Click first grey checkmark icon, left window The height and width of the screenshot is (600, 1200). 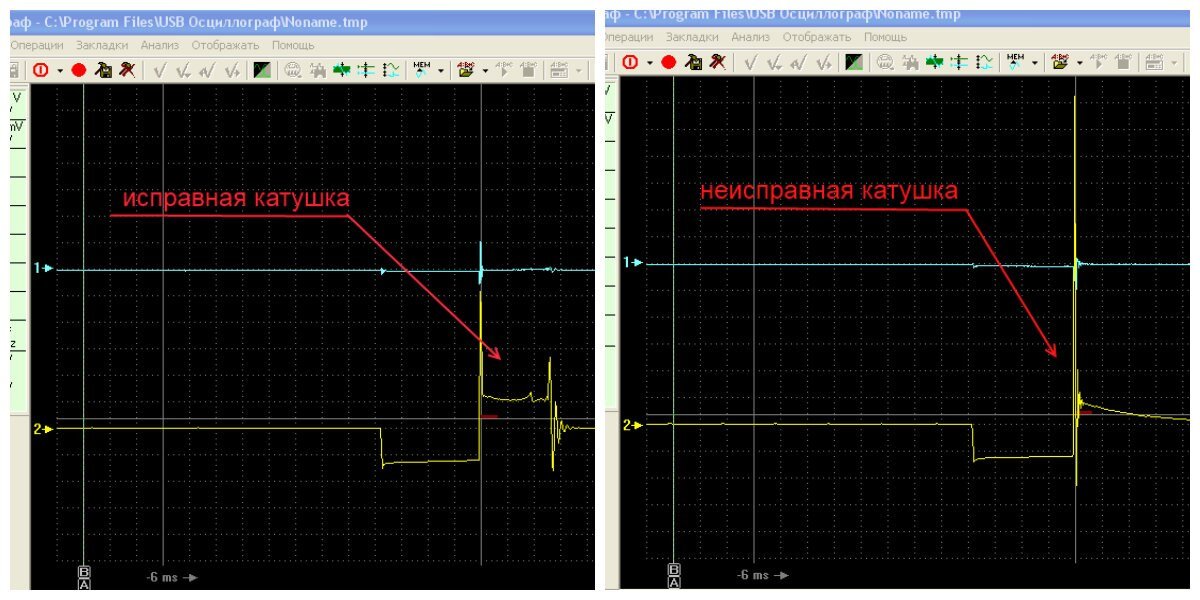tap(159, 71)
